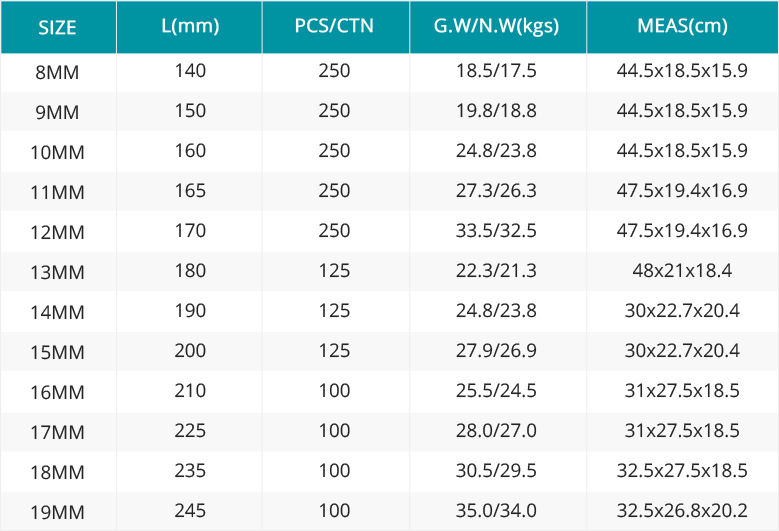This screenshot has width=779, height=531.
Task: Click the G.W/N.W(kgs) column header
Action: coord(496,26)
